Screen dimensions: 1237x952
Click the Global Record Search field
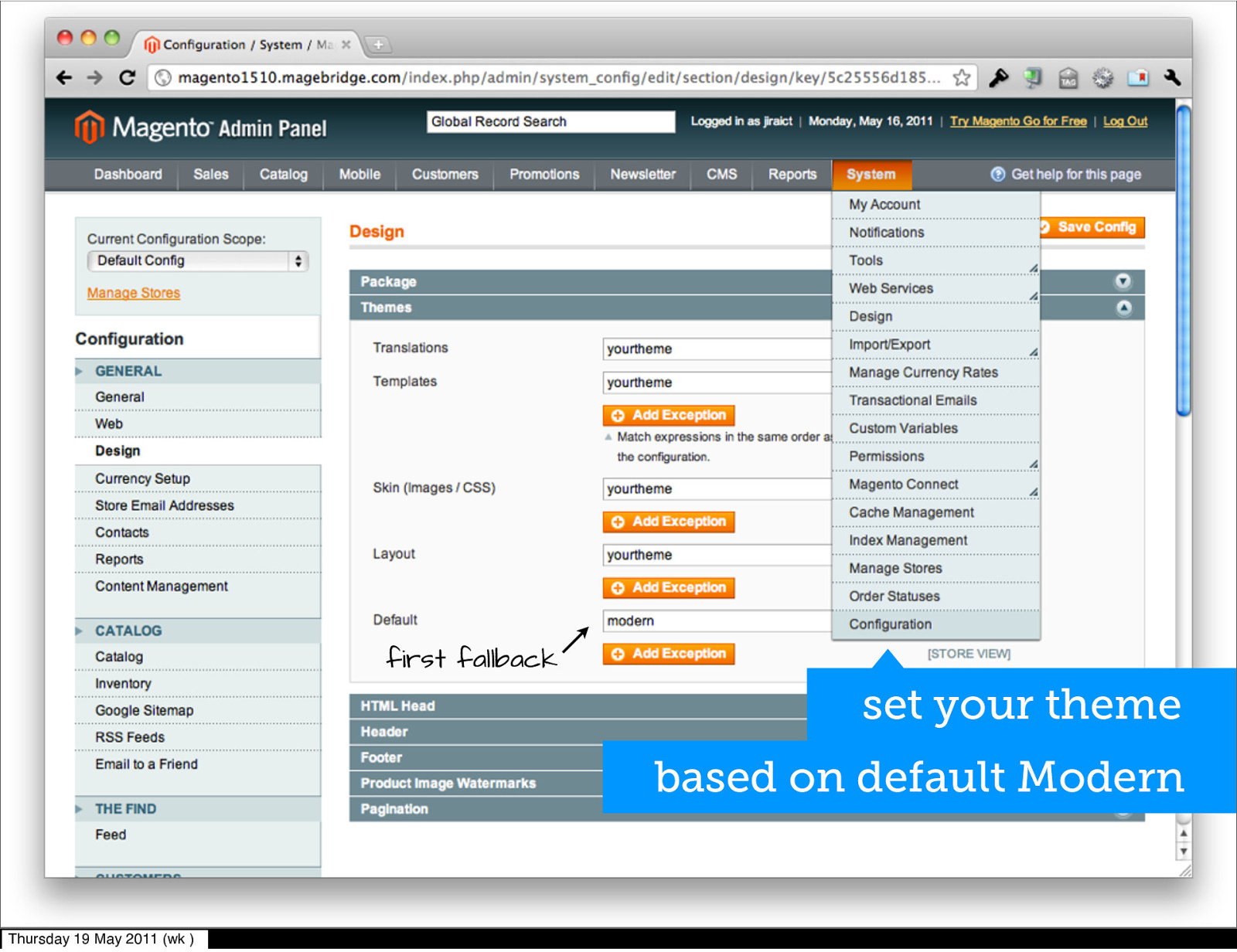tap(550, 121)
